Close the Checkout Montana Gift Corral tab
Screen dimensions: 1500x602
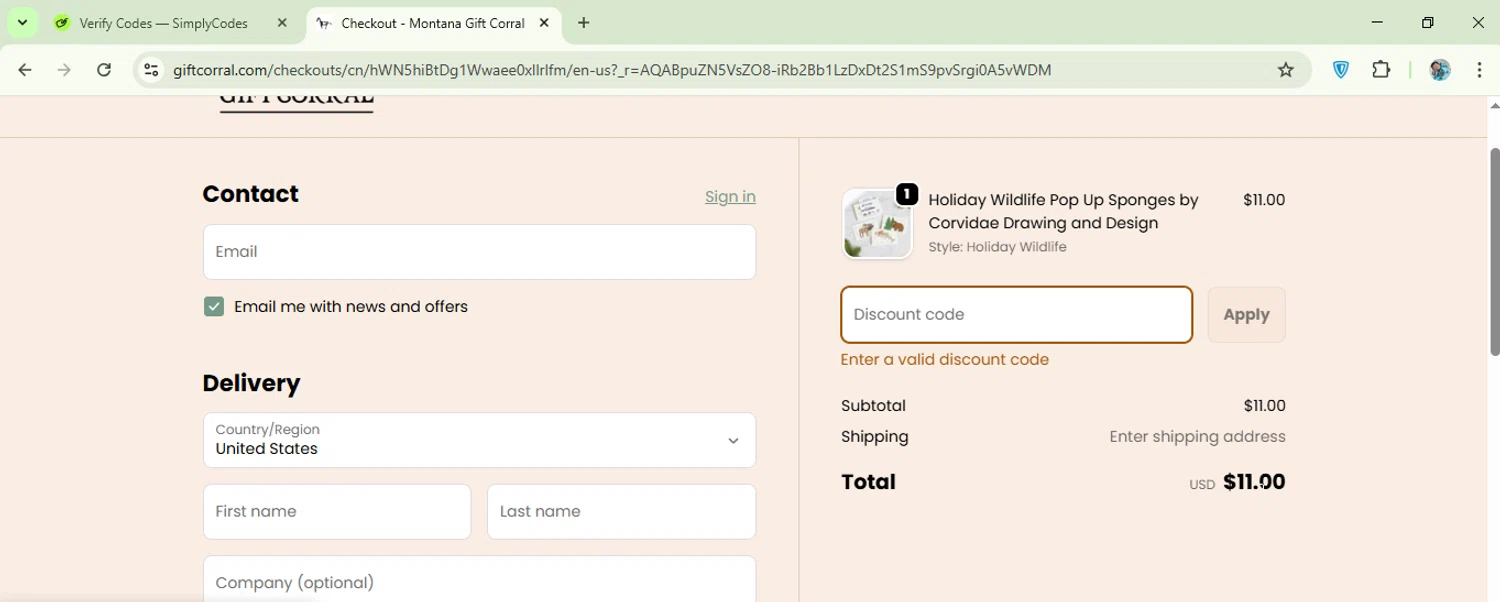544,23
